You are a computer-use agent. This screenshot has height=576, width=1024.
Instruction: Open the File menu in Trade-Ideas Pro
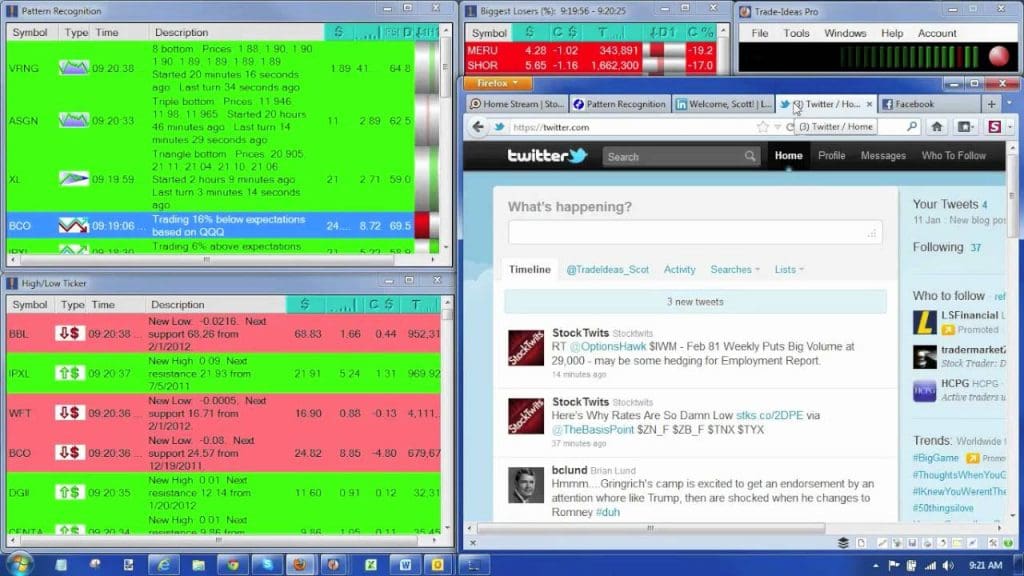click(760, 33)
